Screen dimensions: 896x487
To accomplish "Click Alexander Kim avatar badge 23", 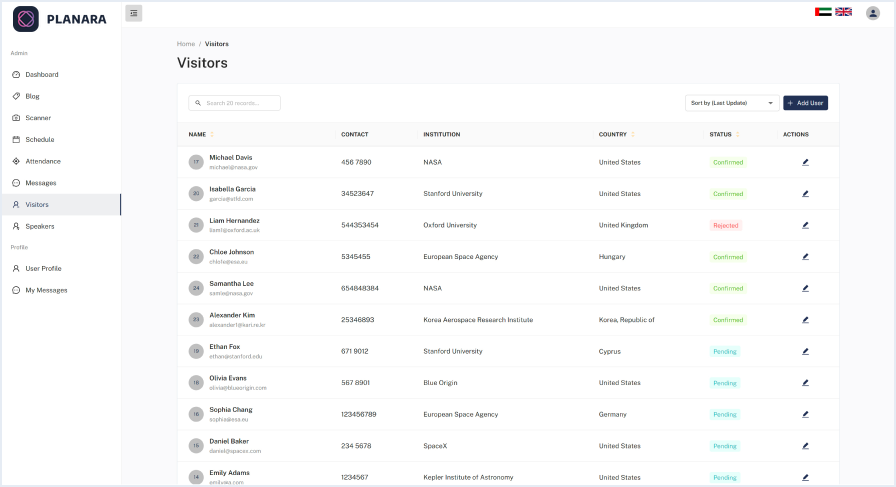I will (x=196, y=320).
